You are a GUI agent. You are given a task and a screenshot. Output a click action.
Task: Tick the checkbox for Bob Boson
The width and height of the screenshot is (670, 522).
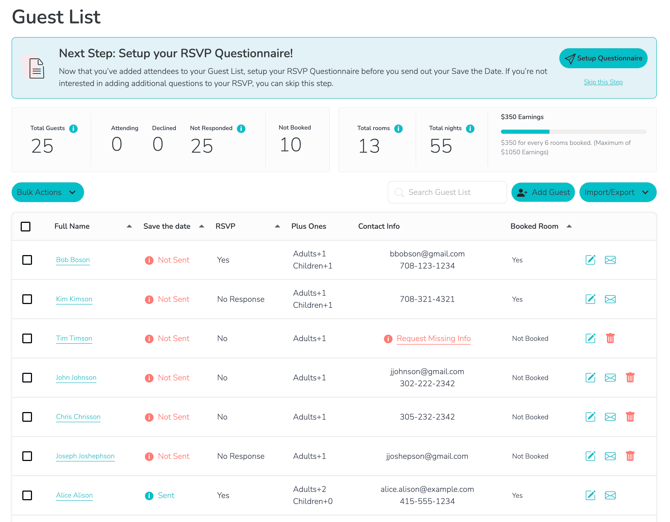[27, 260]
